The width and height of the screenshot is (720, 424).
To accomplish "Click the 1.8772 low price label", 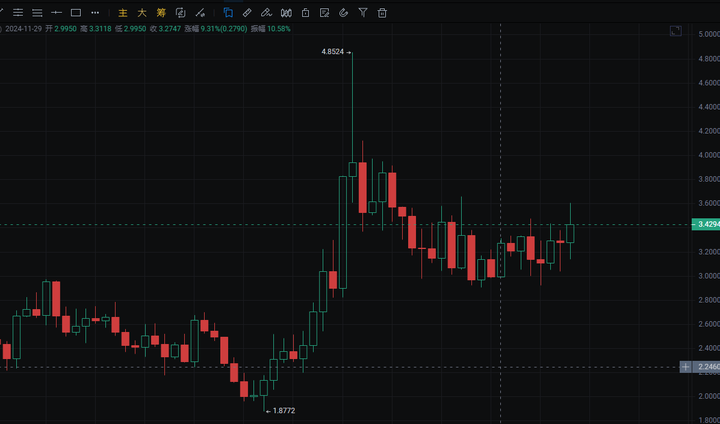I will pyautogui.click(x=284, y=411).
